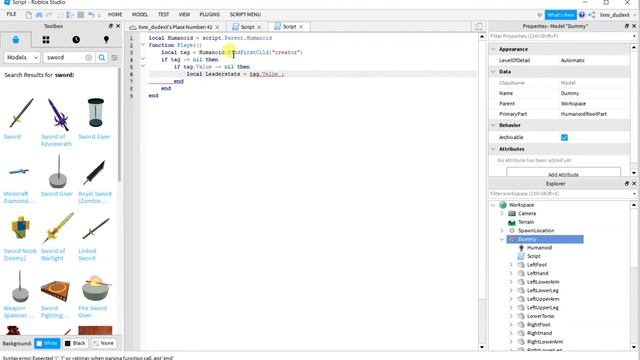The height and width of the screenshot is (360, 640).
Task: Collapse the Appearance properties section
Action: (493, 49)
